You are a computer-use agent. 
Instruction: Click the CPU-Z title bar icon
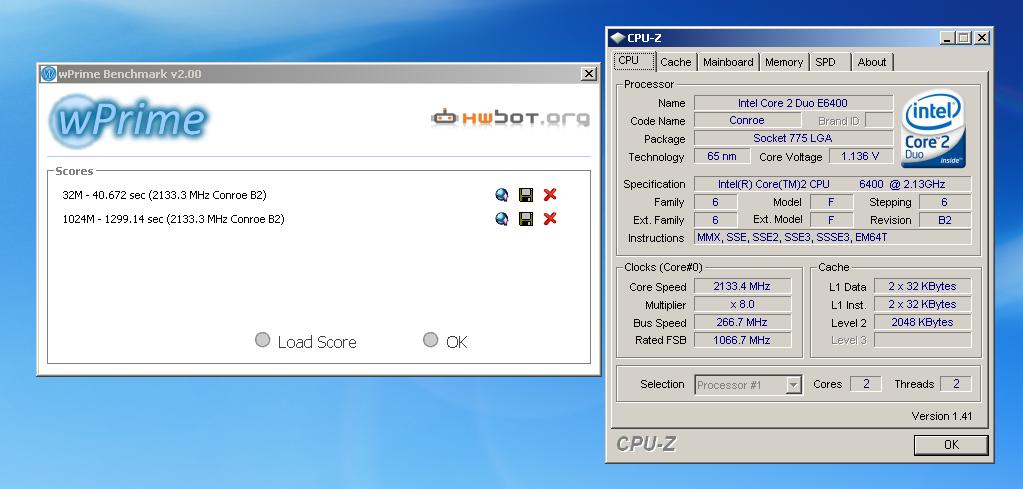tap(618, 38)
